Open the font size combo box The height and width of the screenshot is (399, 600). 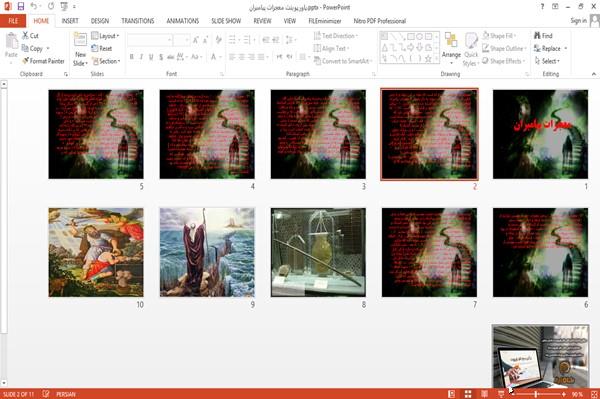point(181,40)
